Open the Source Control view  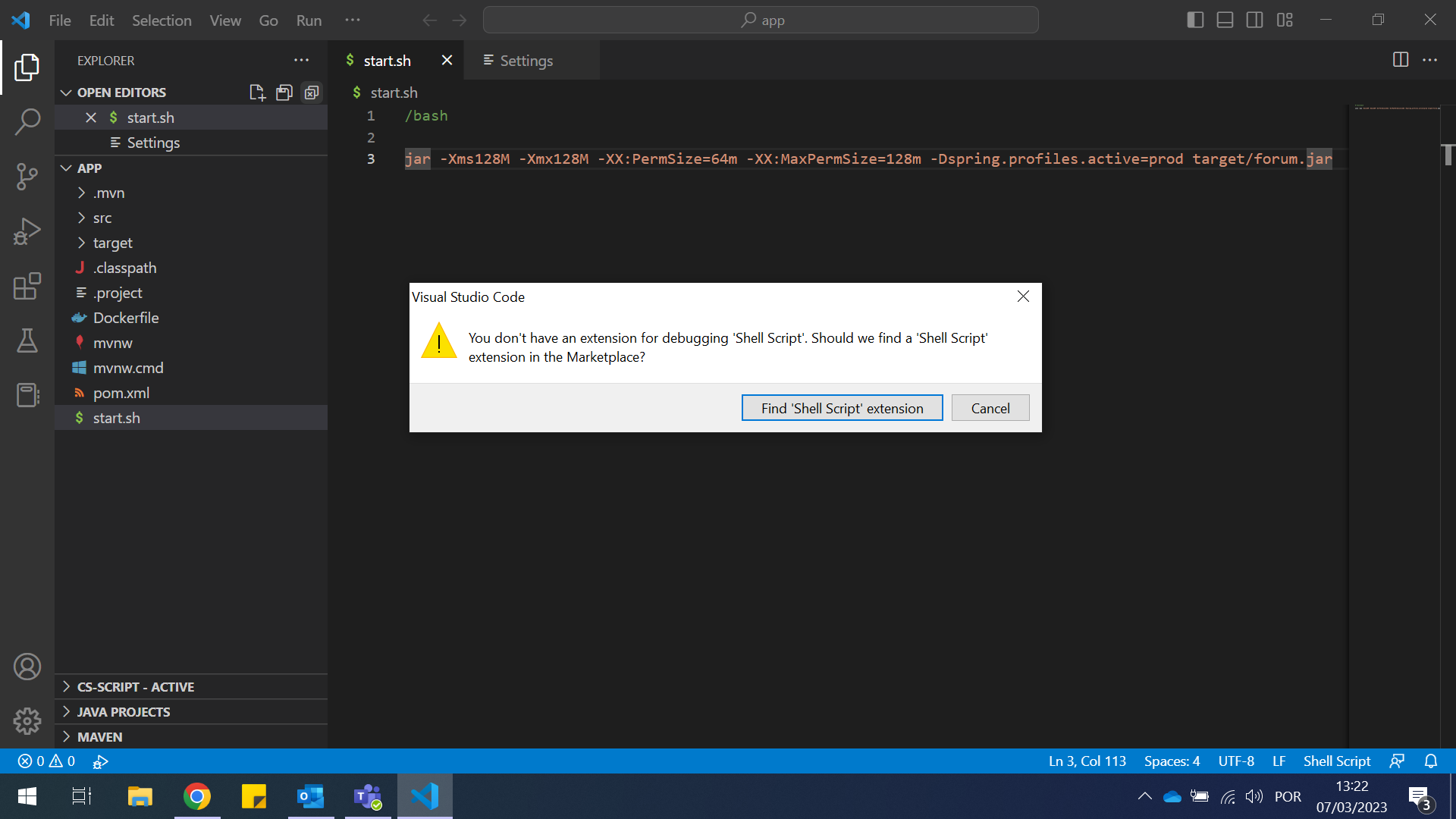pyautogui.click(x=27, y=177)
